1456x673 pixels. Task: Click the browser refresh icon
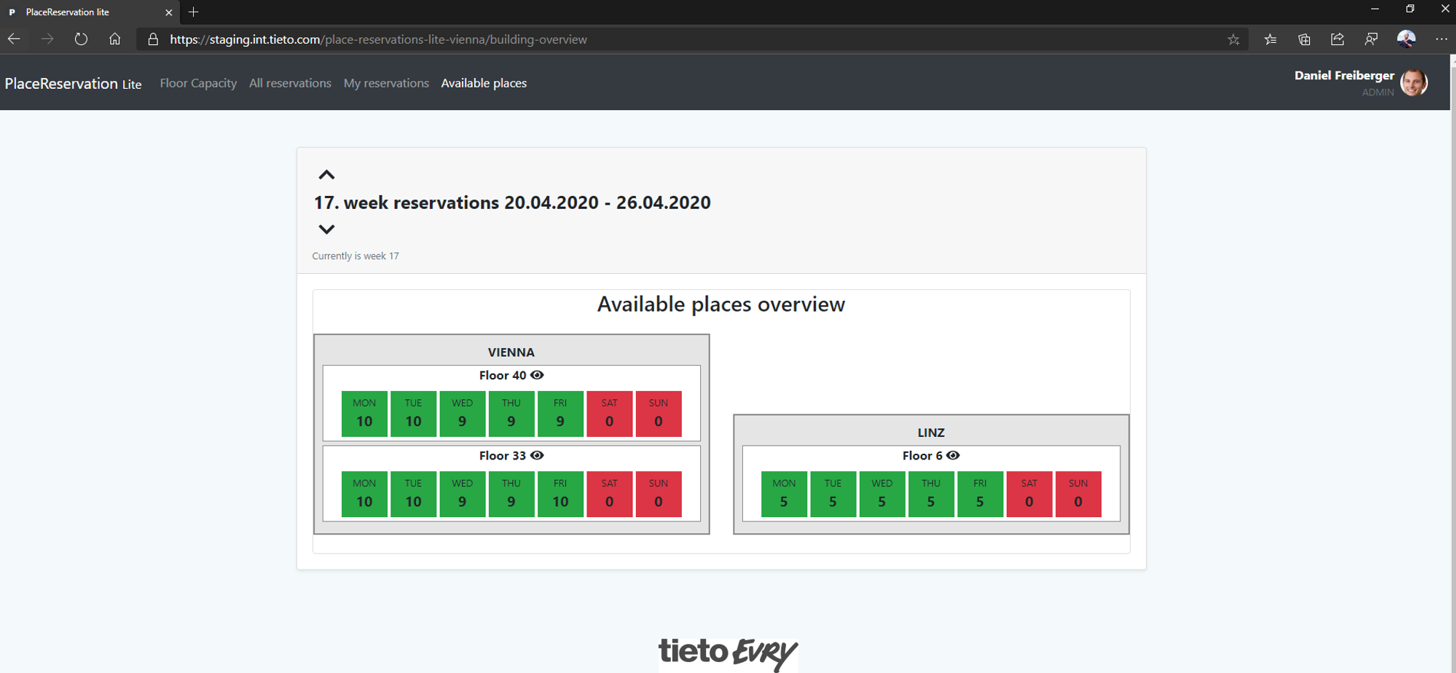(x=81, y=39)
